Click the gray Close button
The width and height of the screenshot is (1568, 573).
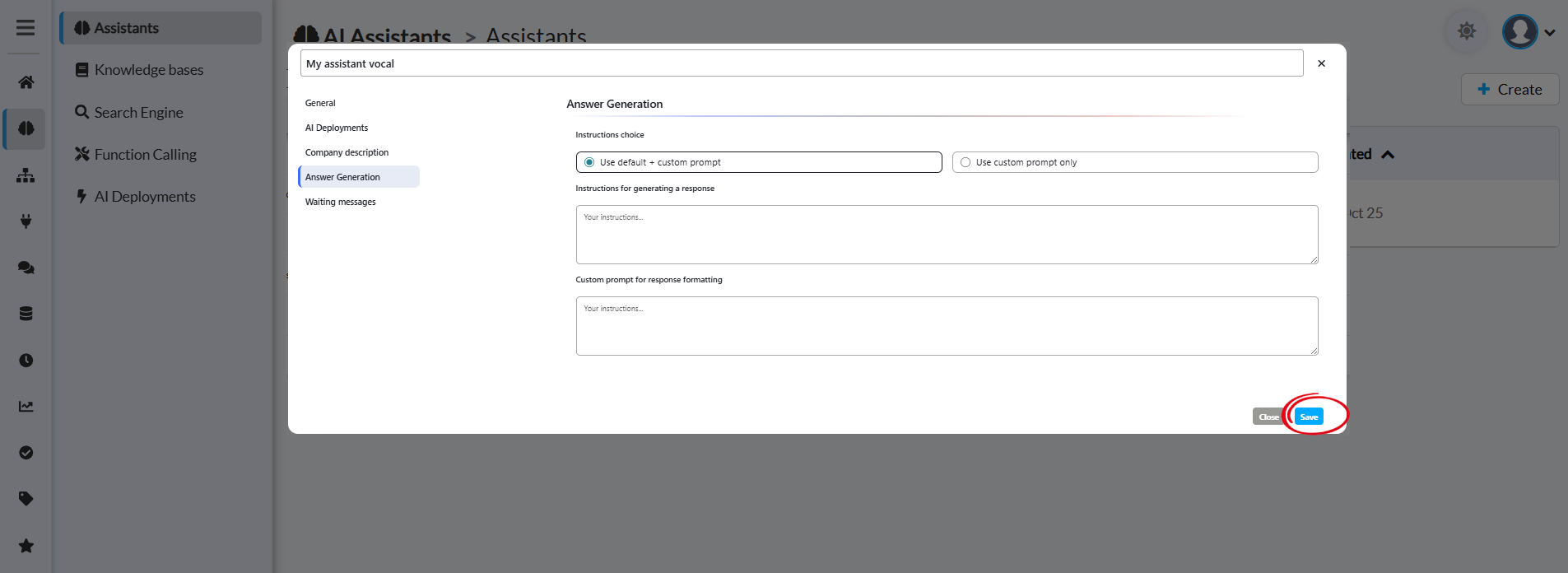pyautogui.click(x=1268, y=417)
